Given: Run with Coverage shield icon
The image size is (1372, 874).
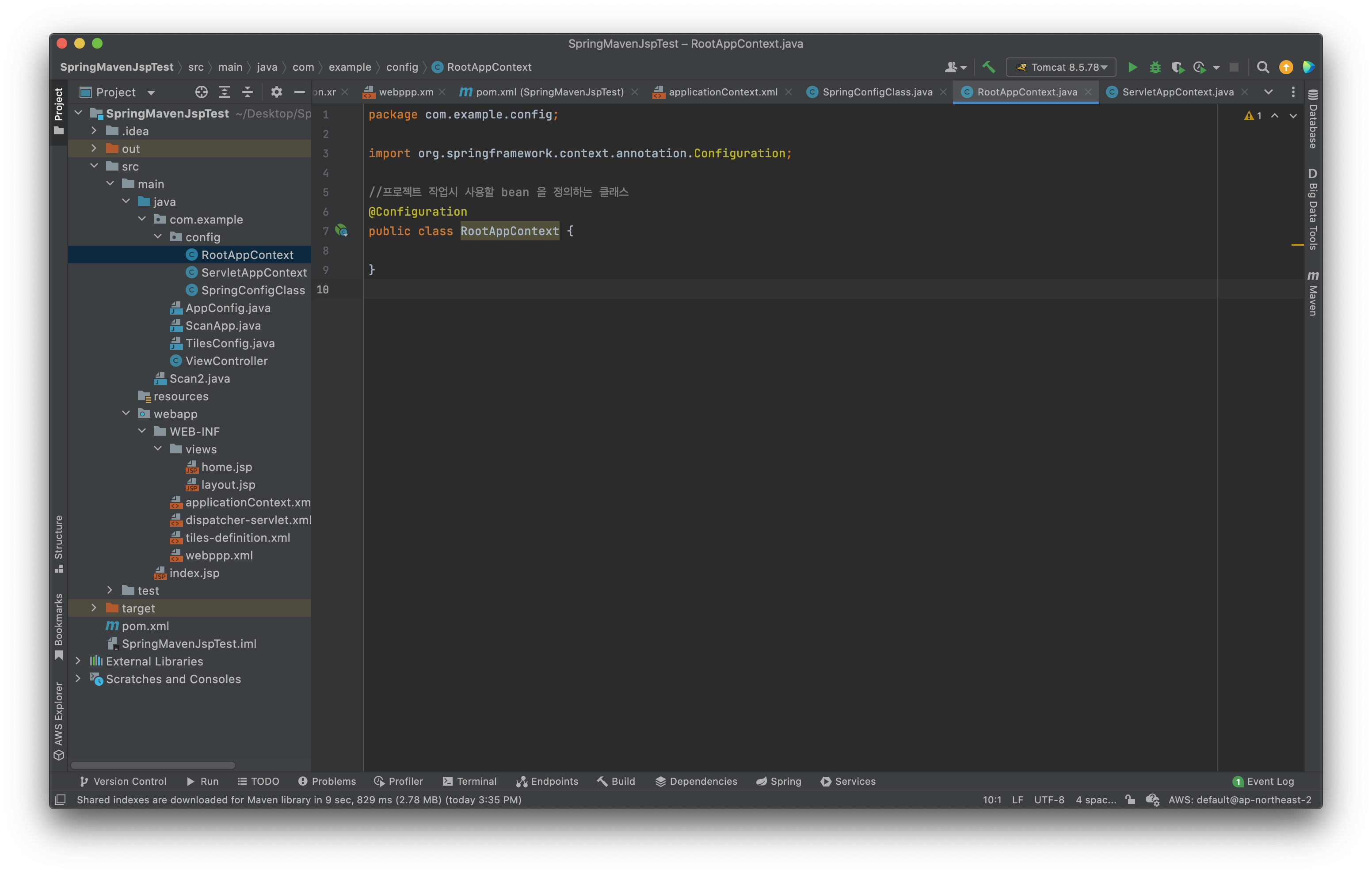Looking at the screenshot, I should (1177, 67).
